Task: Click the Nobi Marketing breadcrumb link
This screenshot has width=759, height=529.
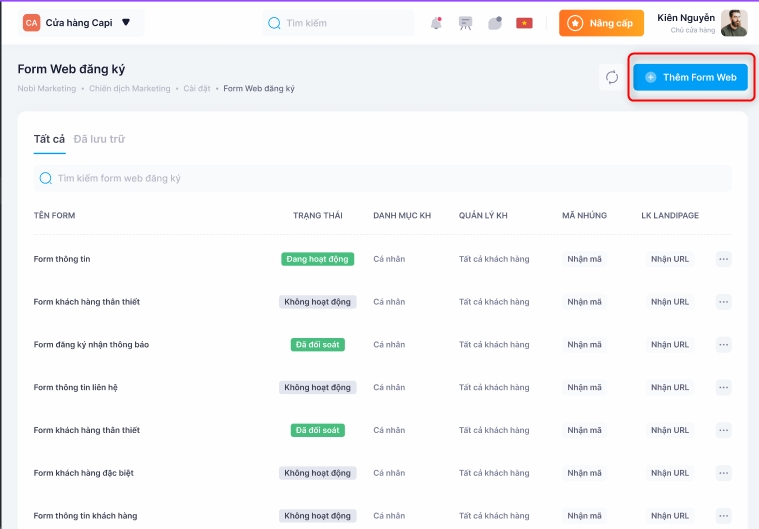Action: pyautogui.click(x=46, y=89)
